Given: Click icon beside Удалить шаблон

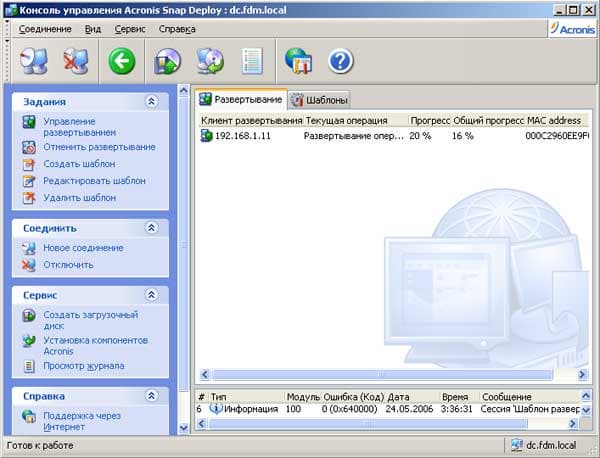Looking at the screenshot, I should [x=29, y=198].
